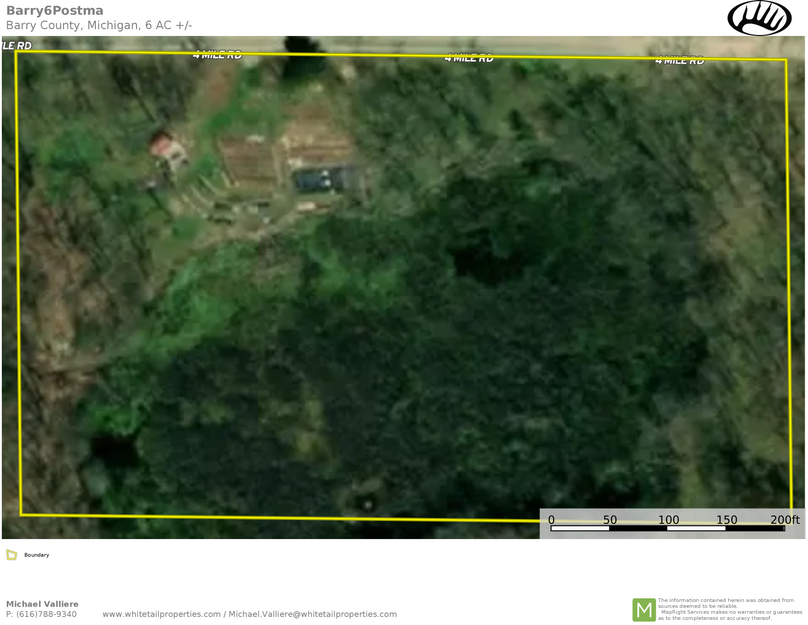
Task: Click the brown garden plot beside the house
Action: coord(250,160)
